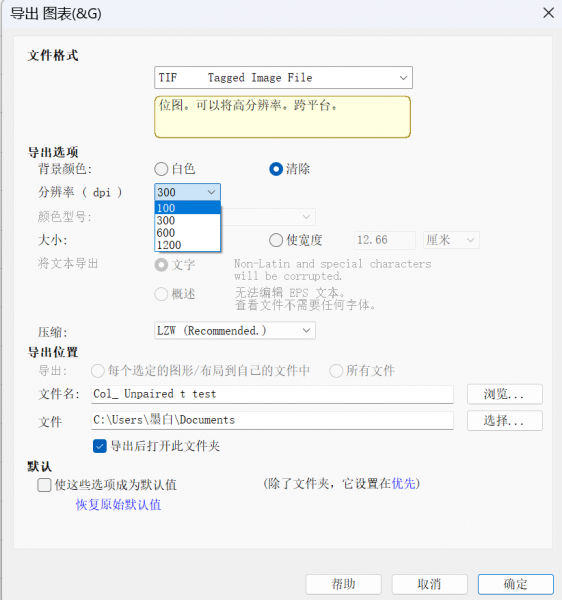Choose 1200 dpi from resolution list
This screenshot has width=562, height=600.
click(x=187, y=245)
